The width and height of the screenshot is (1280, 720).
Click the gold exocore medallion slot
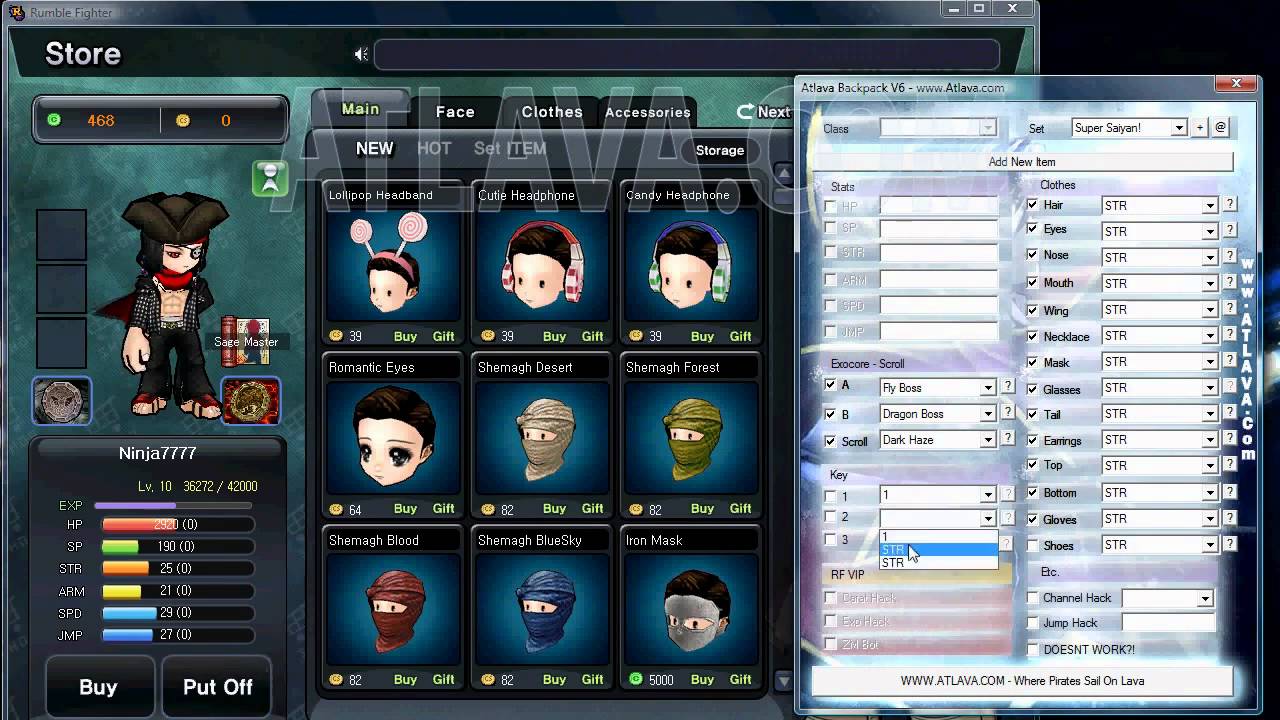250,401
